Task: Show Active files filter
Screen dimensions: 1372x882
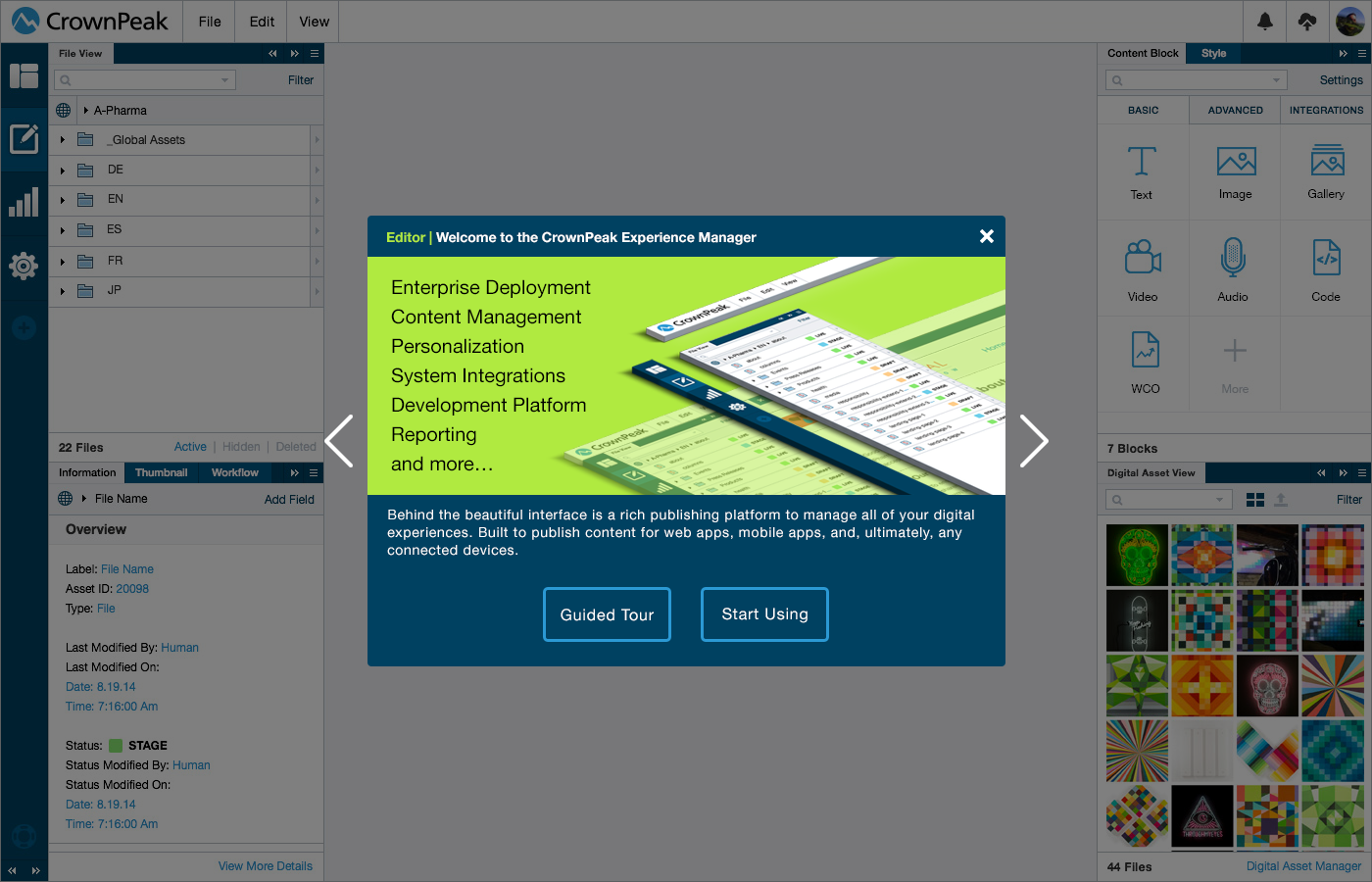Action: point(190,447)
